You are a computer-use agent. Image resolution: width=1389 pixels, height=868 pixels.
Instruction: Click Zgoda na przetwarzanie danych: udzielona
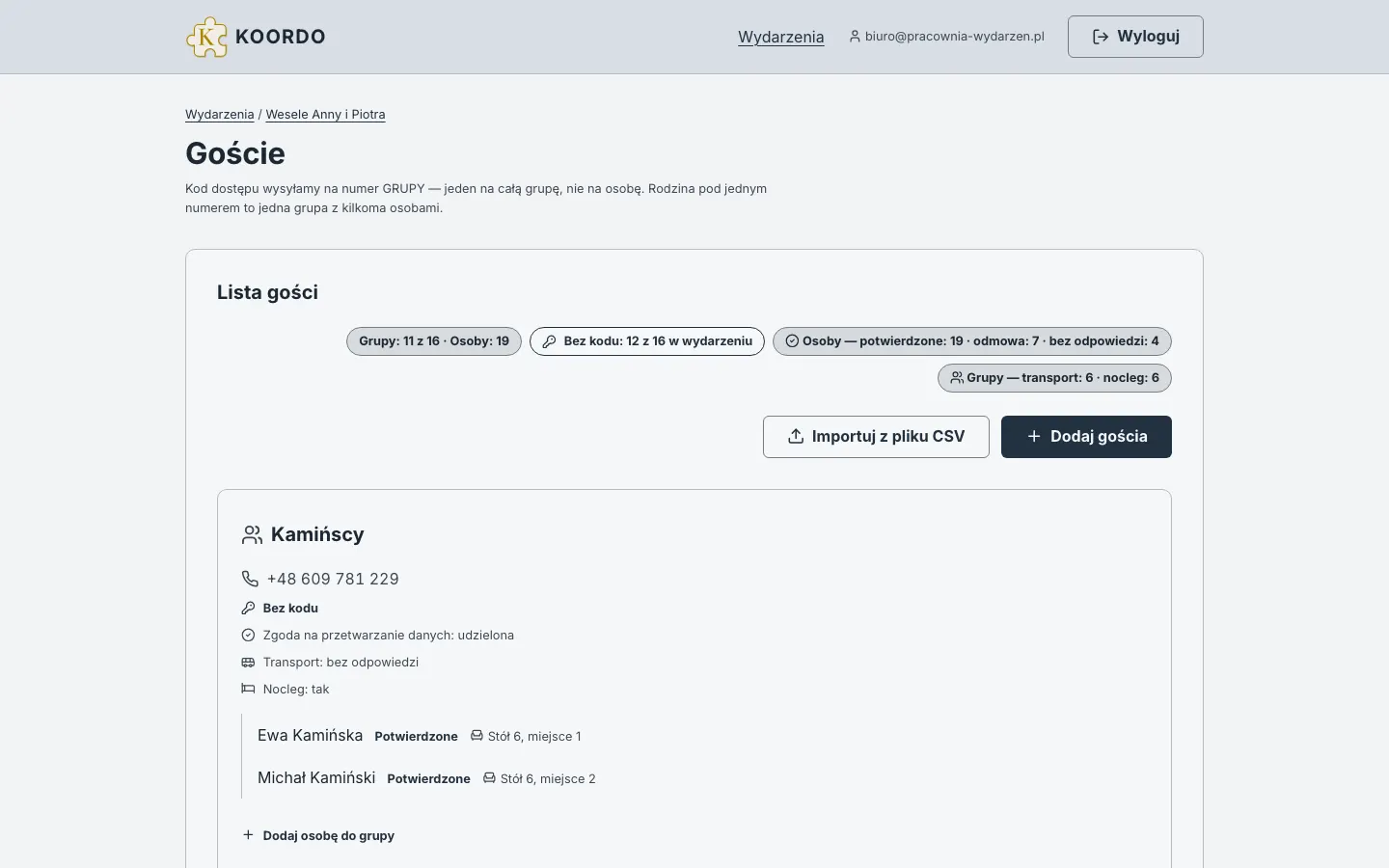[x=389, y=636]
